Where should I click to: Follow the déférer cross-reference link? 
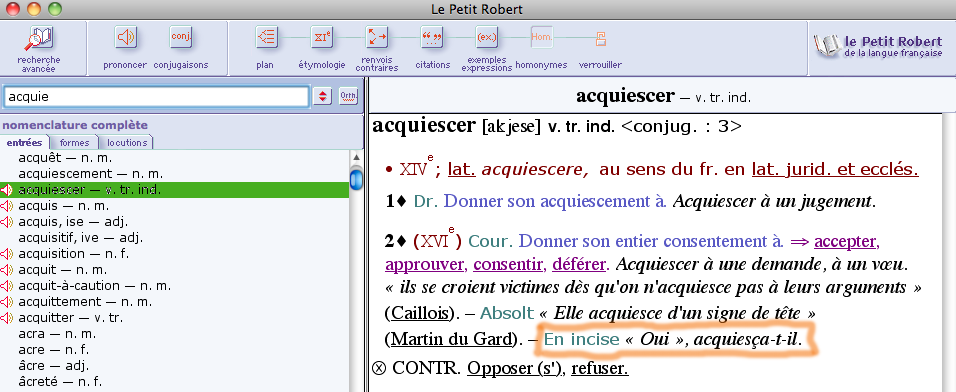click(x=580, y=265)
